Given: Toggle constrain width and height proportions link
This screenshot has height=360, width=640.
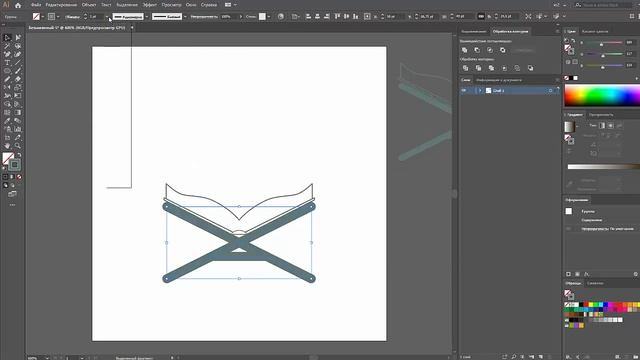Looking at the screenshot, I should [481, 16].
